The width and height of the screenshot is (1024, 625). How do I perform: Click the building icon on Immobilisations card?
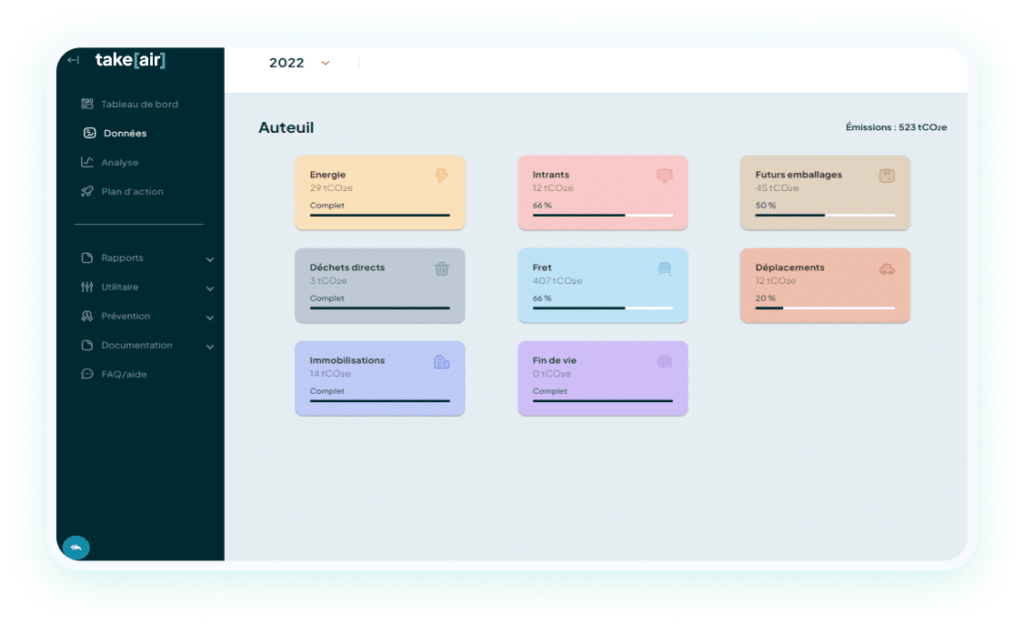click(x=441, y=362)
